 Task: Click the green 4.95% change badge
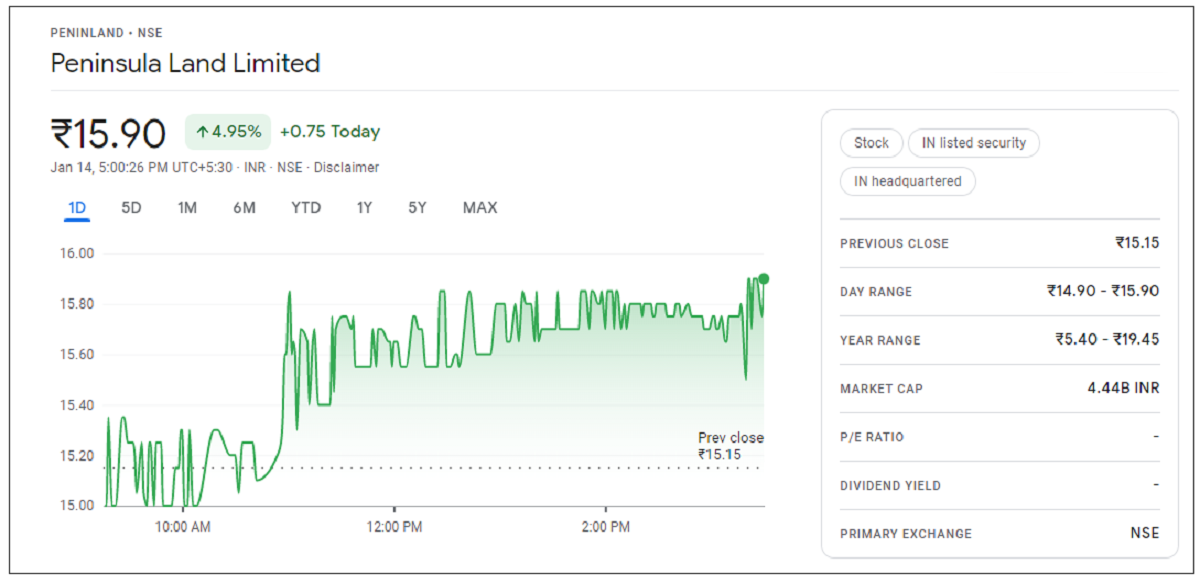point(228,131)
